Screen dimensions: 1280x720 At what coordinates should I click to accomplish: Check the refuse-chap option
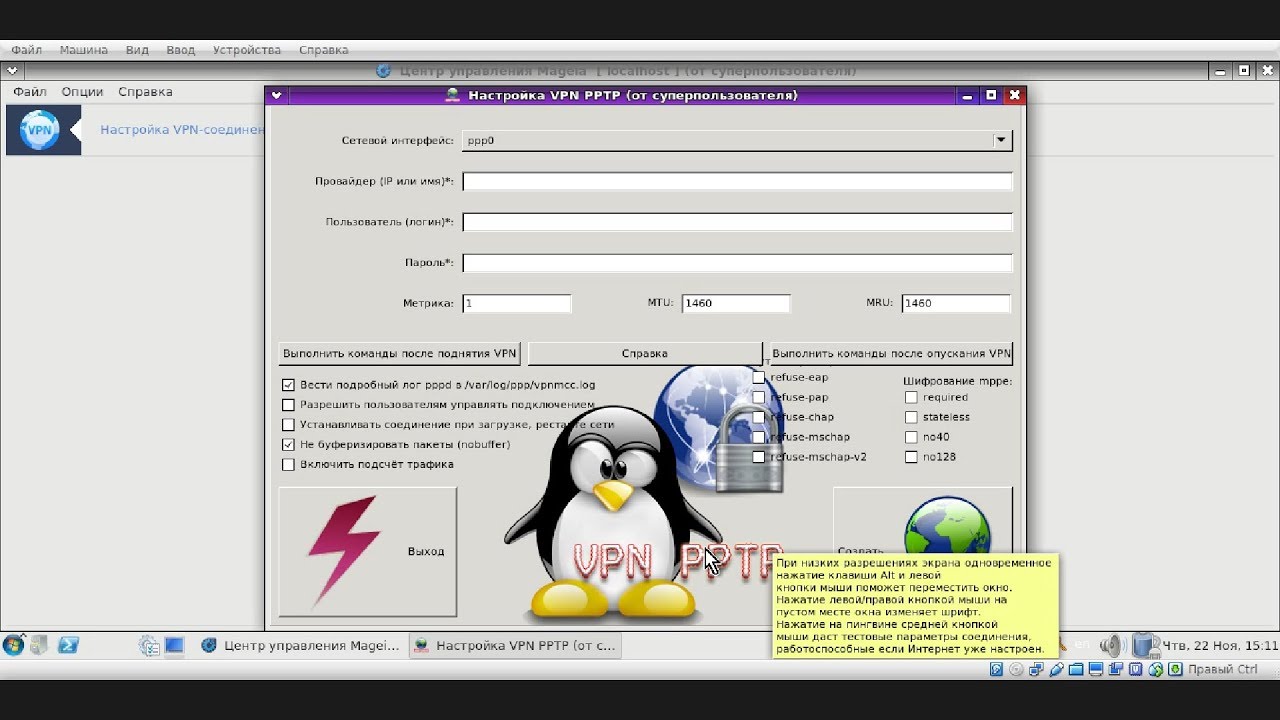coord(759,417)
